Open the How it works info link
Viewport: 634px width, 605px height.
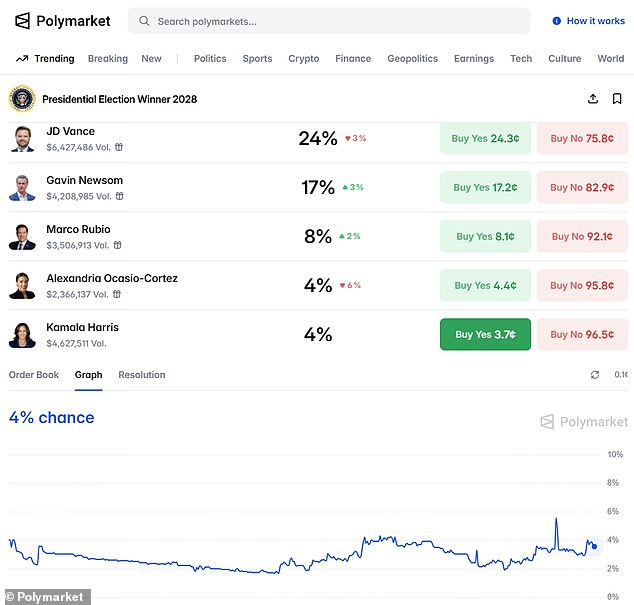[588, 21]
